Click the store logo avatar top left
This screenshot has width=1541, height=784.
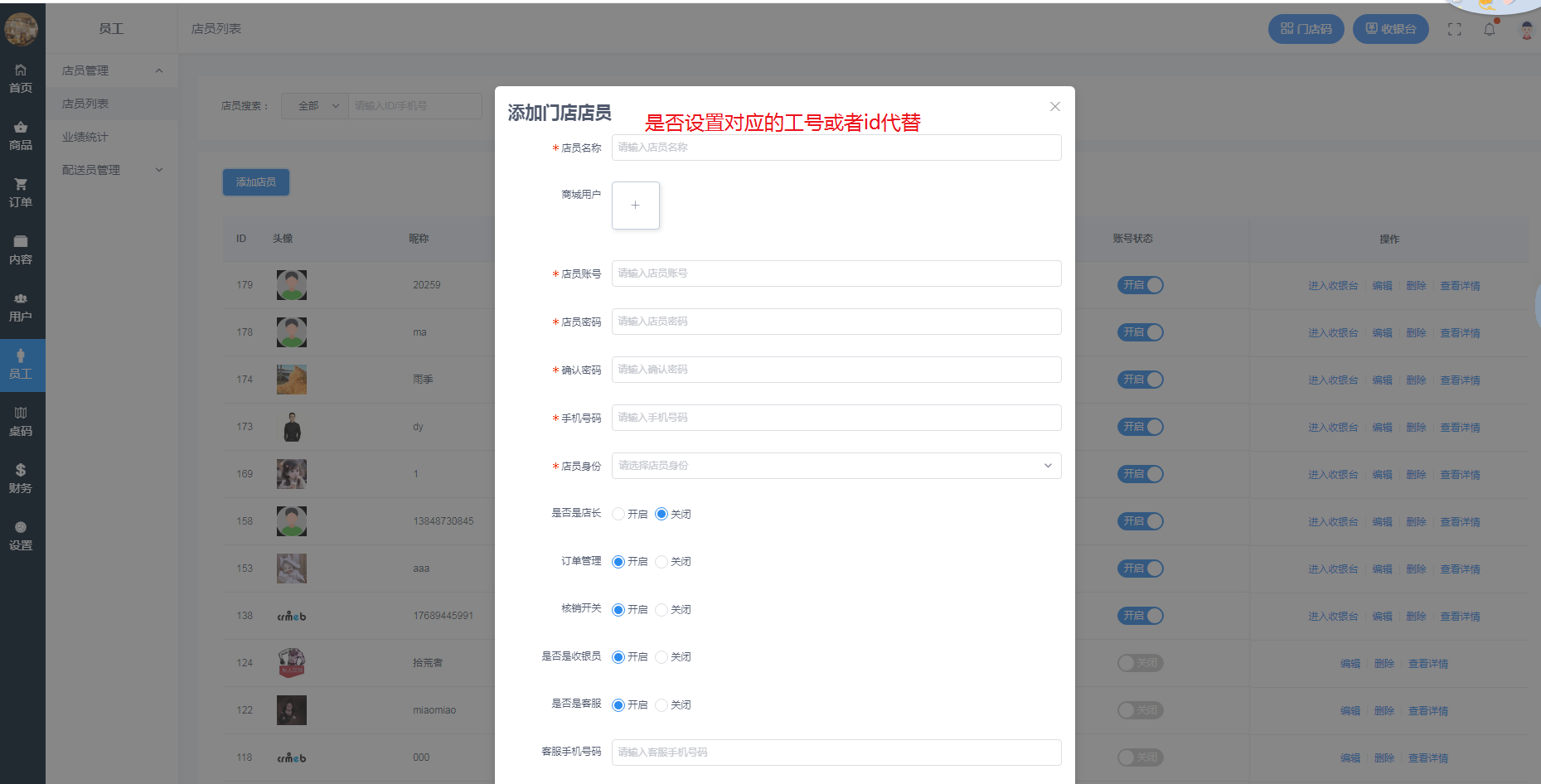tap(21, 29)
